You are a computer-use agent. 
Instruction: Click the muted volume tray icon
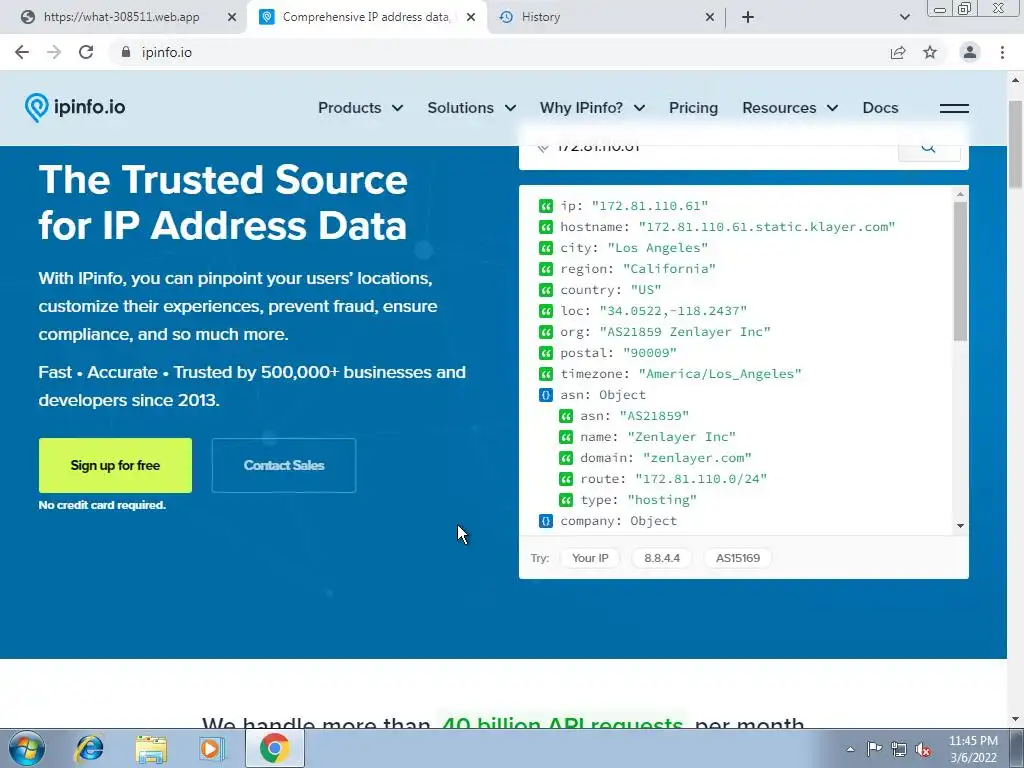923,750
